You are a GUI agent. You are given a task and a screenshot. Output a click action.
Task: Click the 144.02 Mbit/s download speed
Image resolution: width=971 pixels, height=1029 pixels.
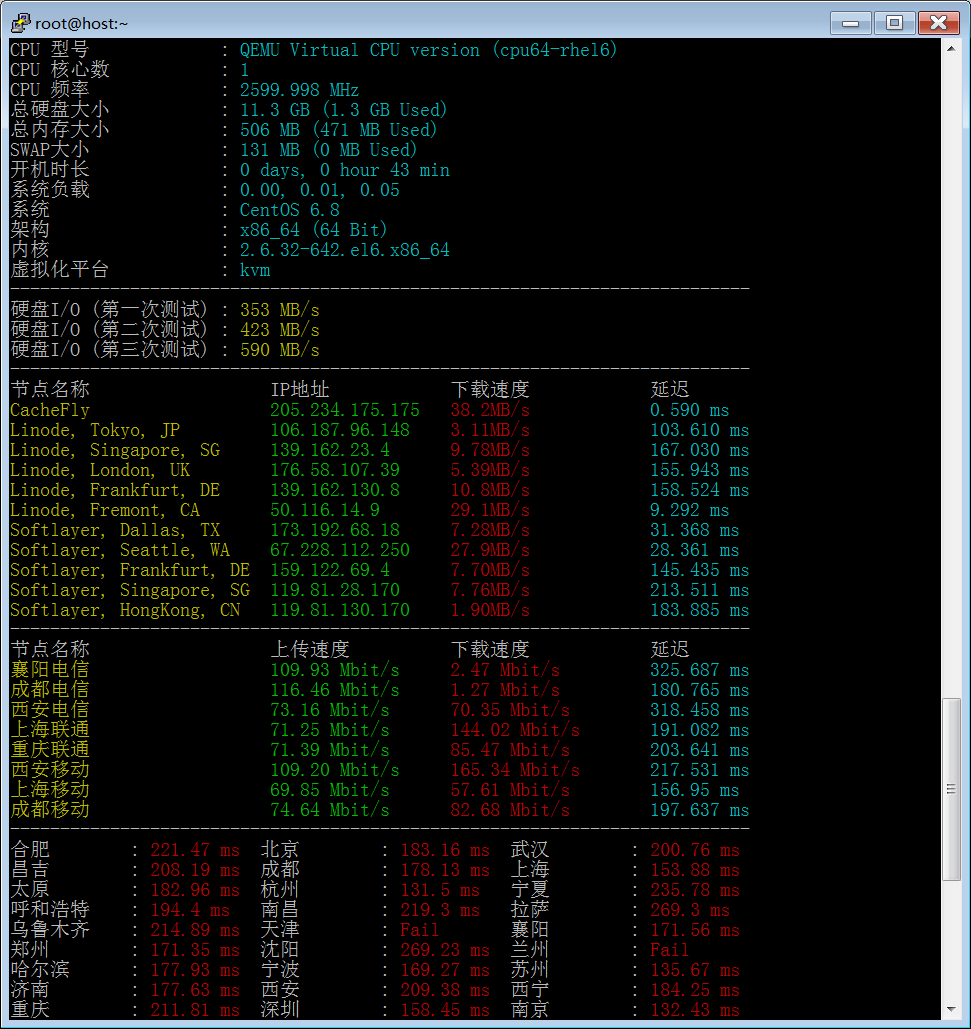(515, 730)
